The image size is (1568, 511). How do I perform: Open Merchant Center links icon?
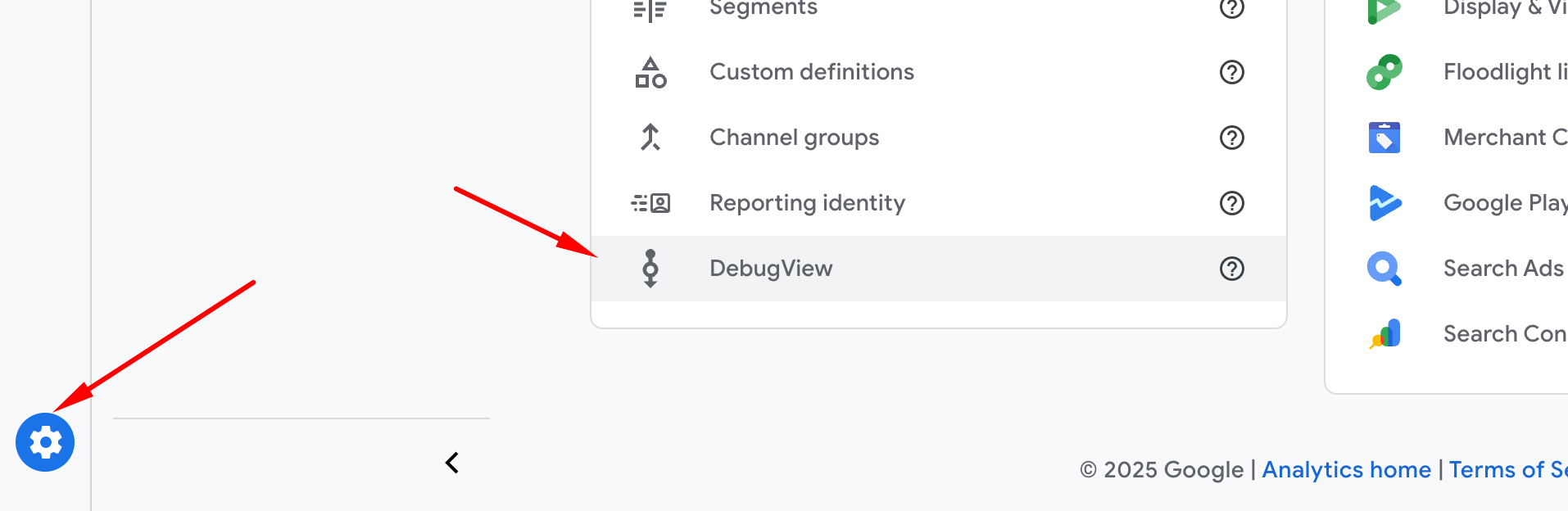[x=1384, y=138]
